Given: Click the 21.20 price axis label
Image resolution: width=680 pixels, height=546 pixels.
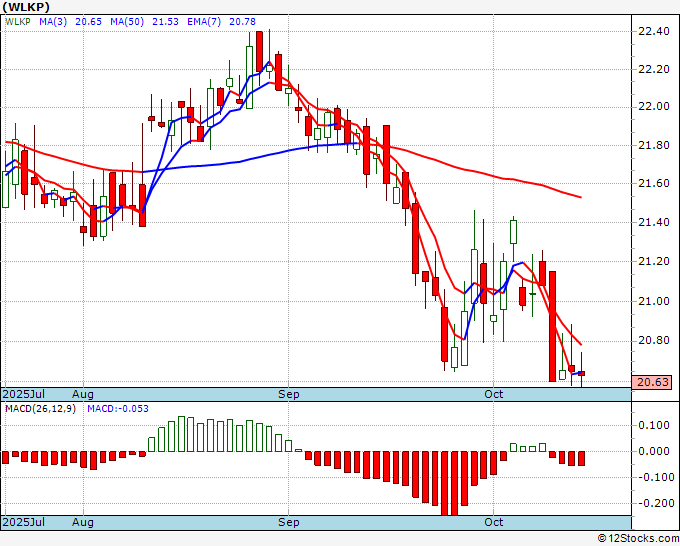Looking at the screenshot, I should pos(654,262).
